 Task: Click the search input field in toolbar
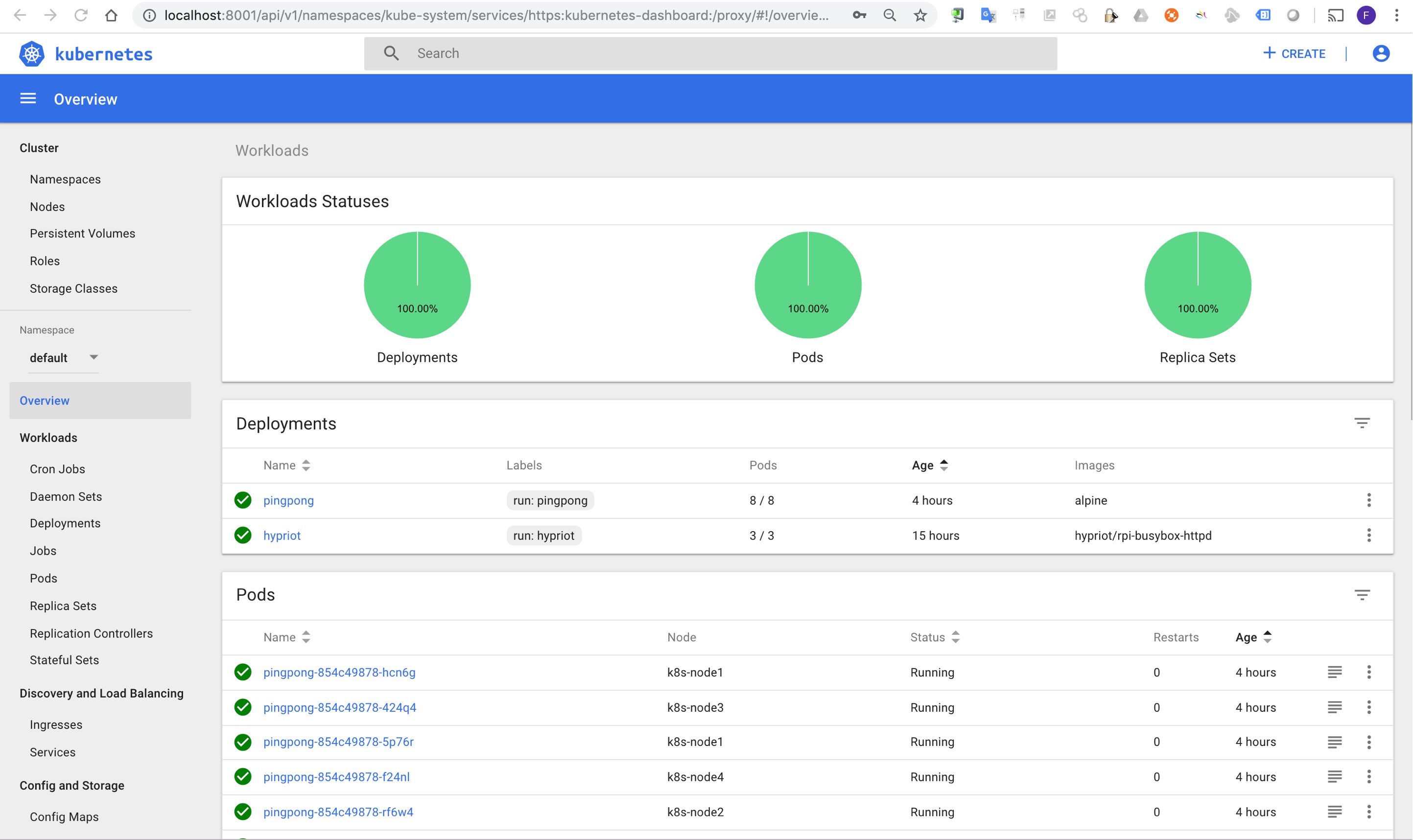710,53
